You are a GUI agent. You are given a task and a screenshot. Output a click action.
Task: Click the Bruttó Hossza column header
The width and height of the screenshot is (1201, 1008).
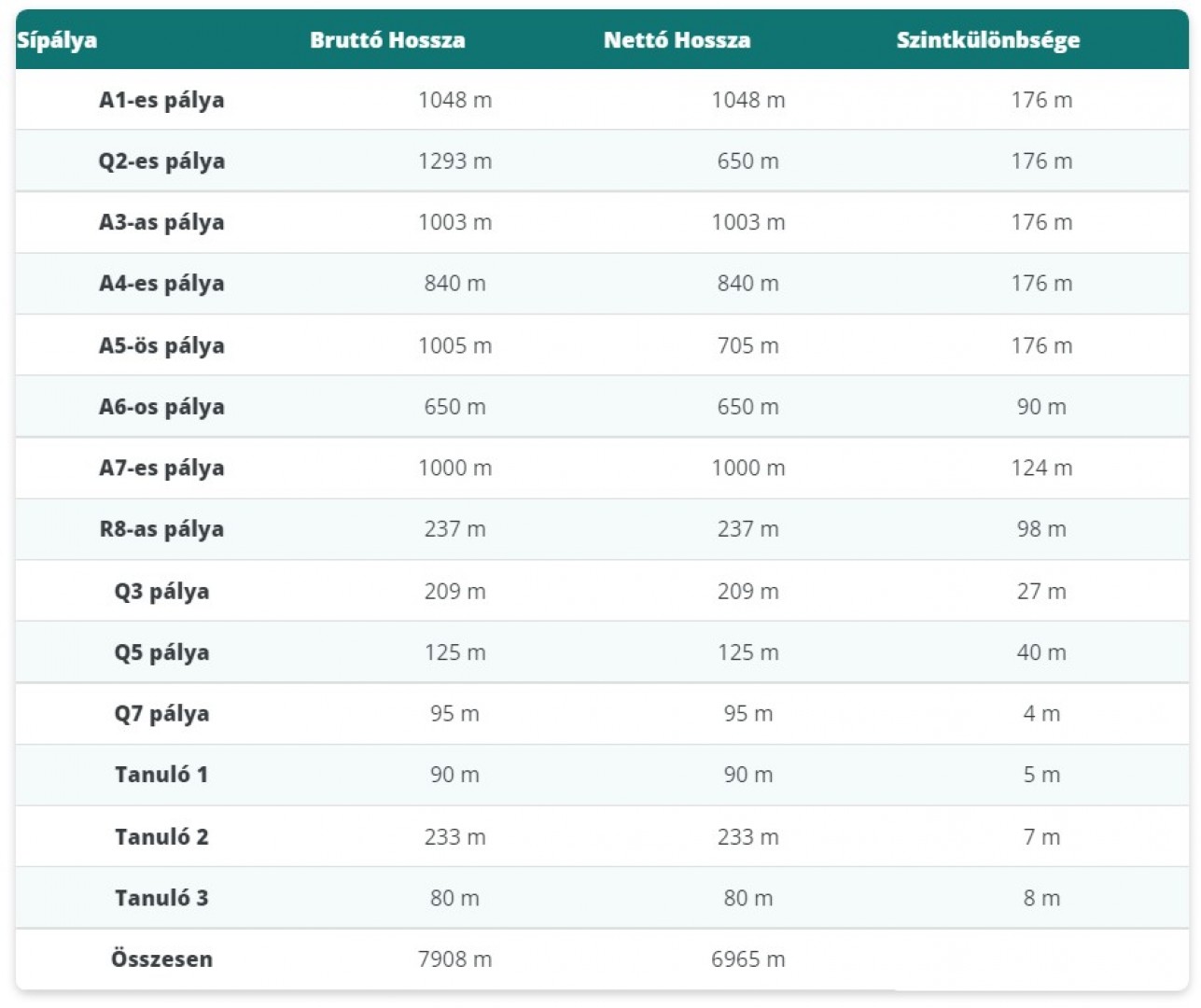coord(387,40)
